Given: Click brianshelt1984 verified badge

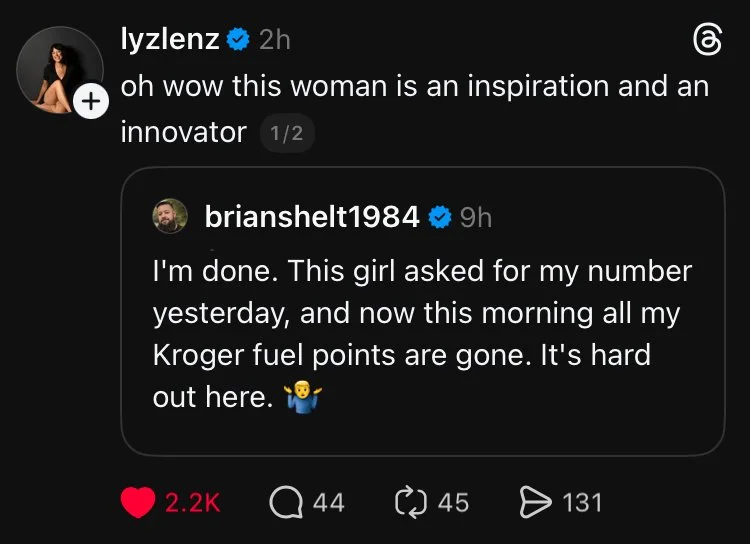Looking at the screenshot, I should point(440,217).
